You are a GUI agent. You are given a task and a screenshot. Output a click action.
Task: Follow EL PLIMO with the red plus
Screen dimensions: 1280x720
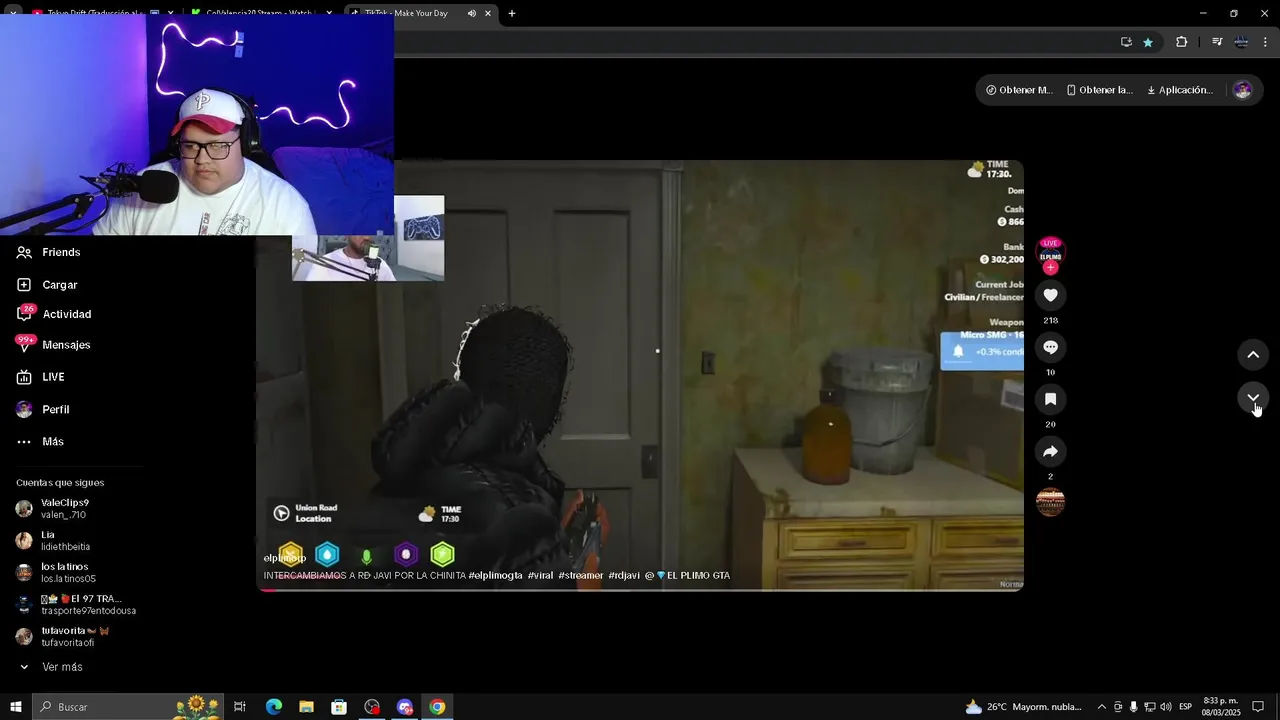pos(1050,267)
